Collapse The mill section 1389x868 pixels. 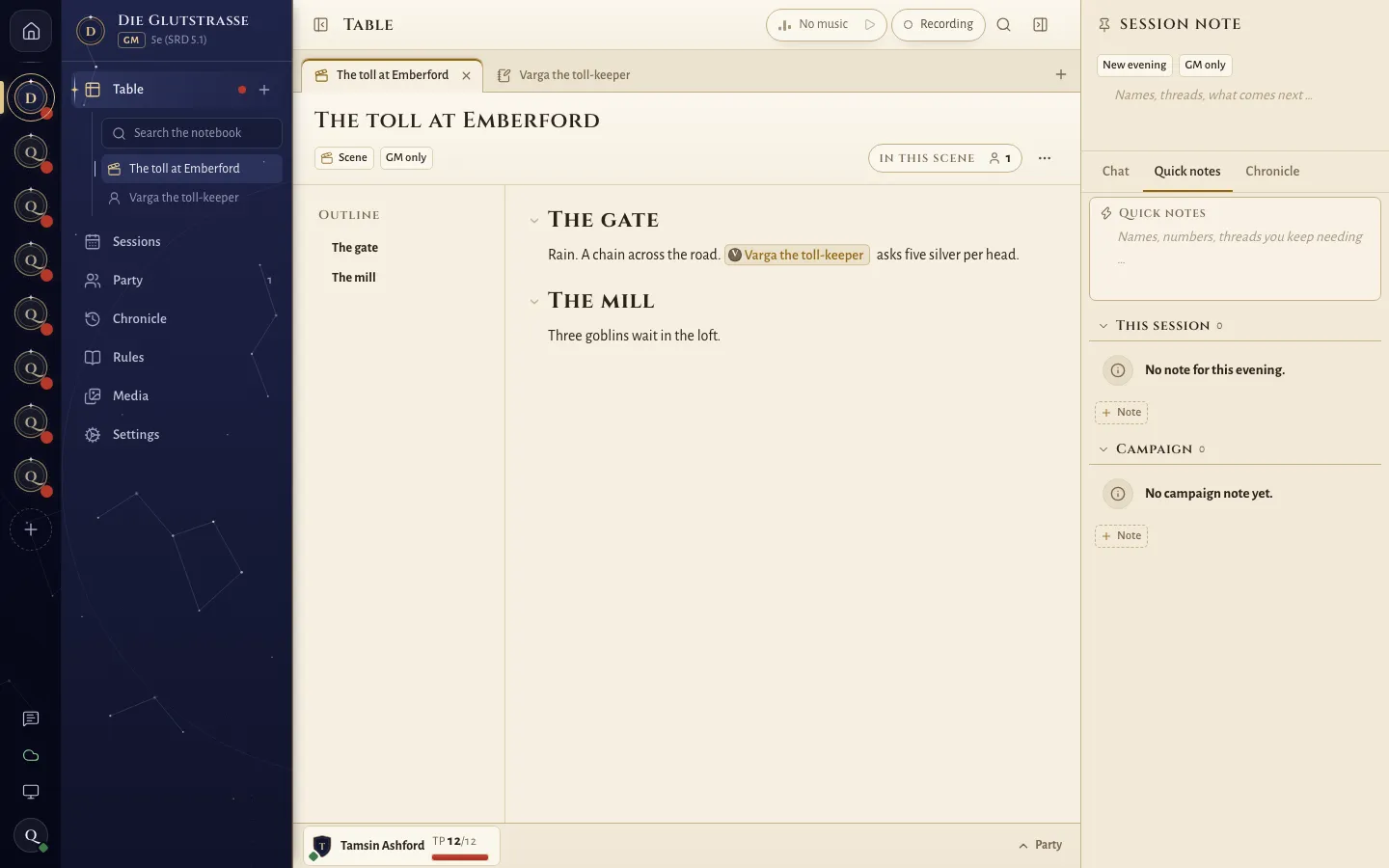(x=534, y=302)
